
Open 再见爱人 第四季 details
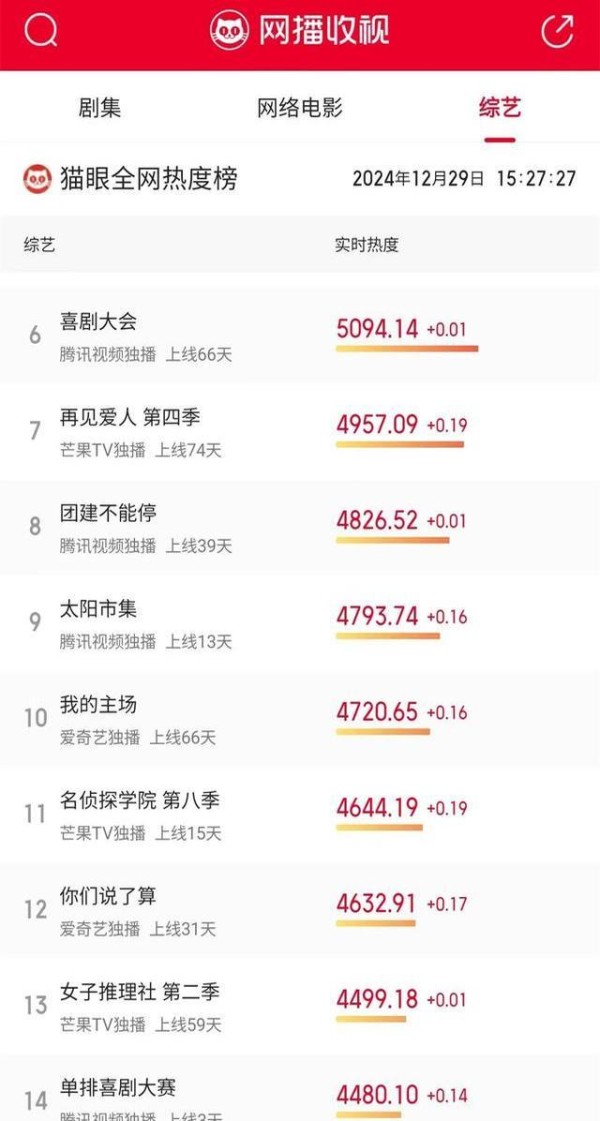(x=130, y=417)
